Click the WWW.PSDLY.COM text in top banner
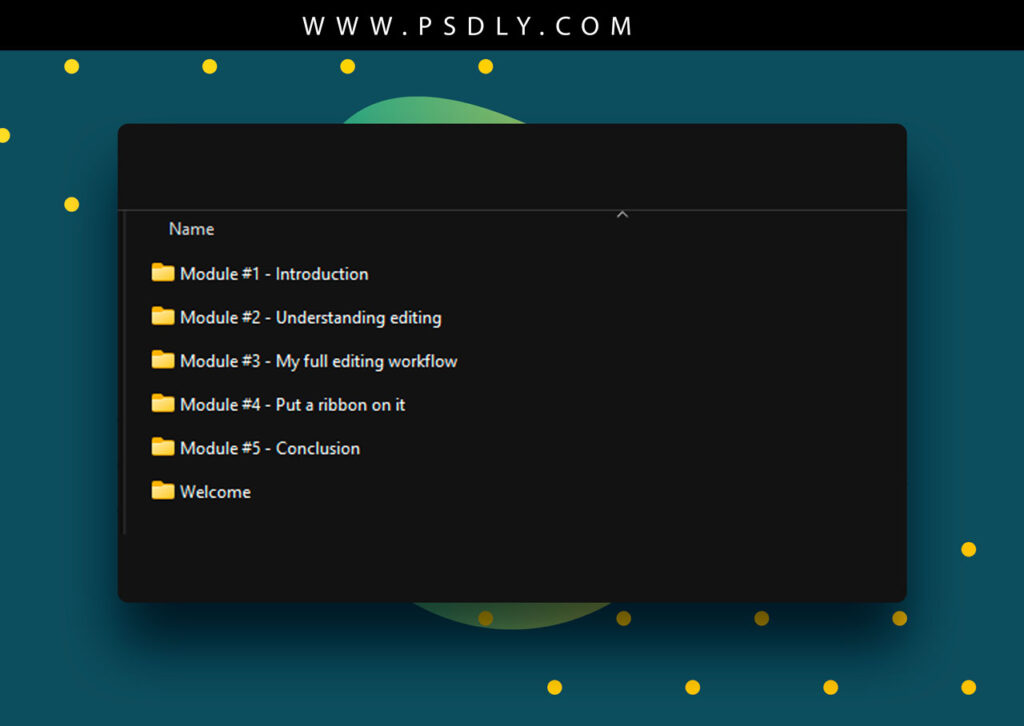1024x726 pixels. pyautogui.click(x=468, y=26)
